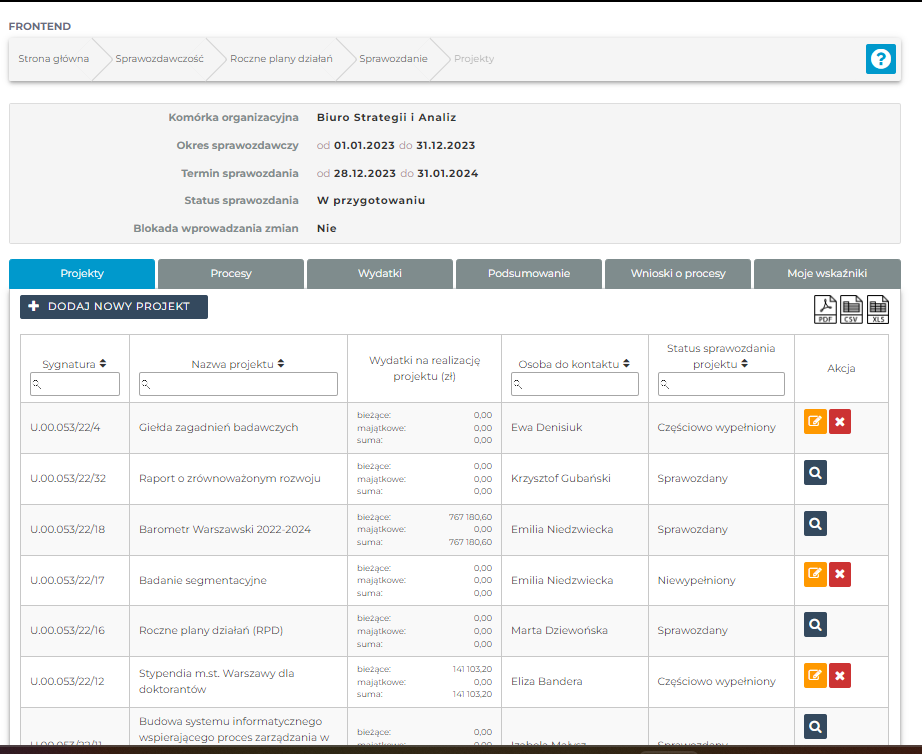View details of Roczne plany działań (RPD)
This screenshot has height=754, width=922.
815,625
